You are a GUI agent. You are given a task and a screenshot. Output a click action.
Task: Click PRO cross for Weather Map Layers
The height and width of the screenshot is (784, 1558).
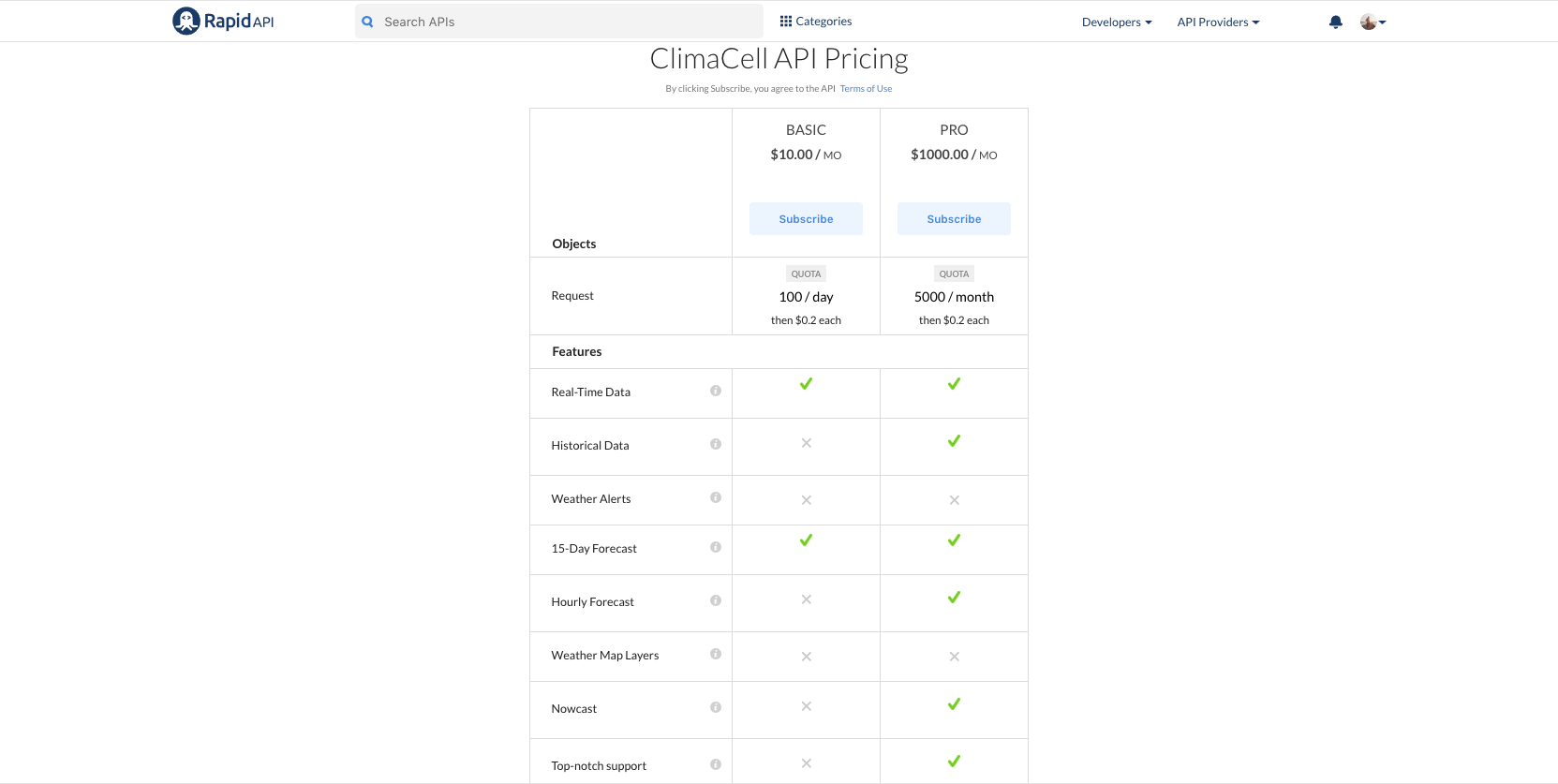click(954, 657)
